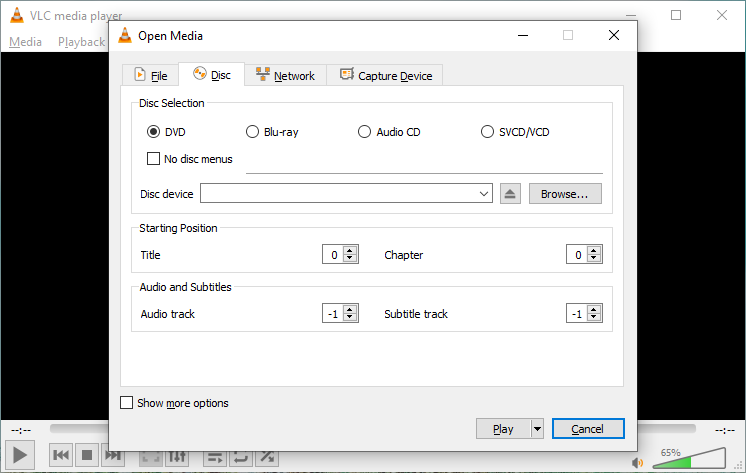Open the Network tab
The image size is (746, 473).
pyautogui.click(x=285, y=75)
